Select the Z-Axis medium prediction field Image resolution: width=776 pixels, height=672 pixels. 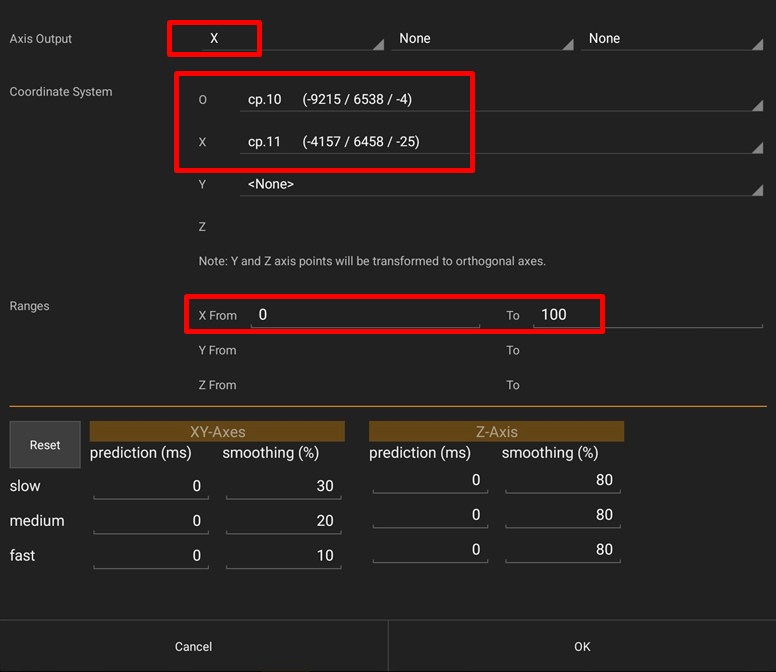click(x=430, y=516)
